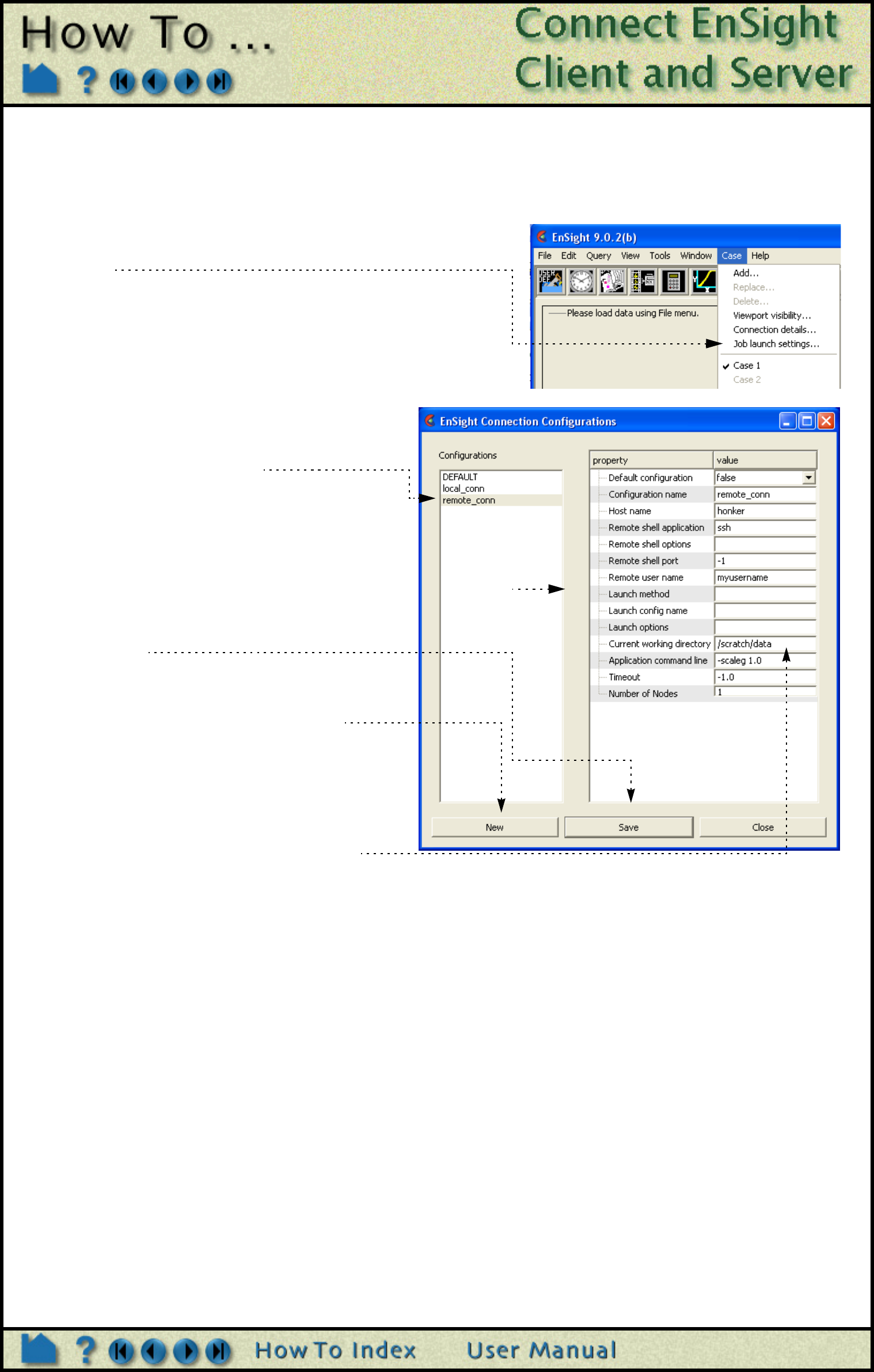Click the empty Launch method value field
874x1372 pixels.
point(765,594)
